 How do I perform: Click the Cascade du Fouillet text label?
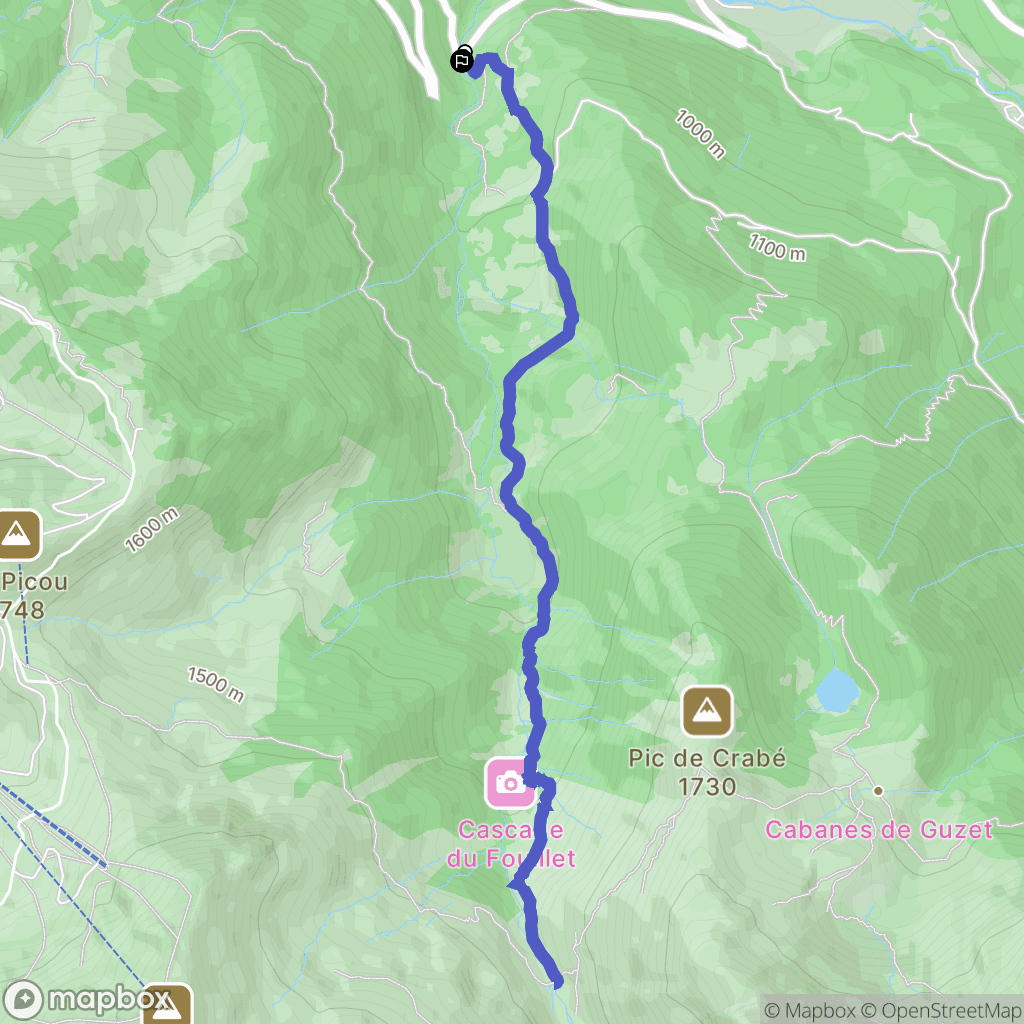(511, 844)
